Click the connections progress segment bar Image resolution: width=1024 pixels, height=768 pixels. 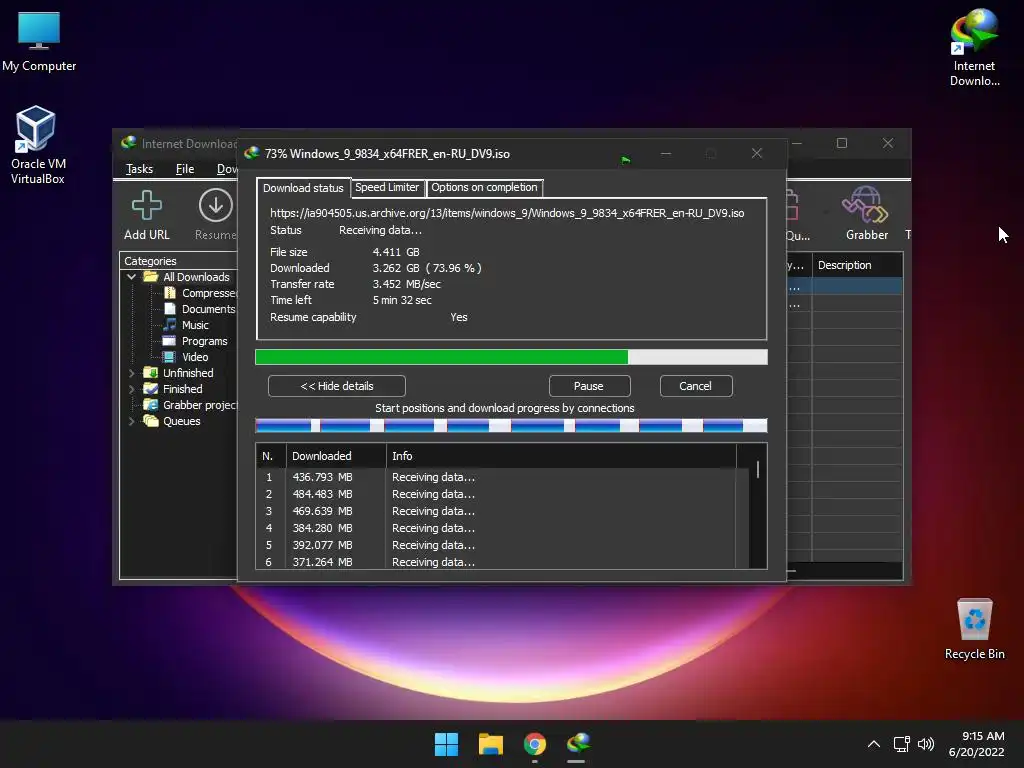tap(511, 426)
